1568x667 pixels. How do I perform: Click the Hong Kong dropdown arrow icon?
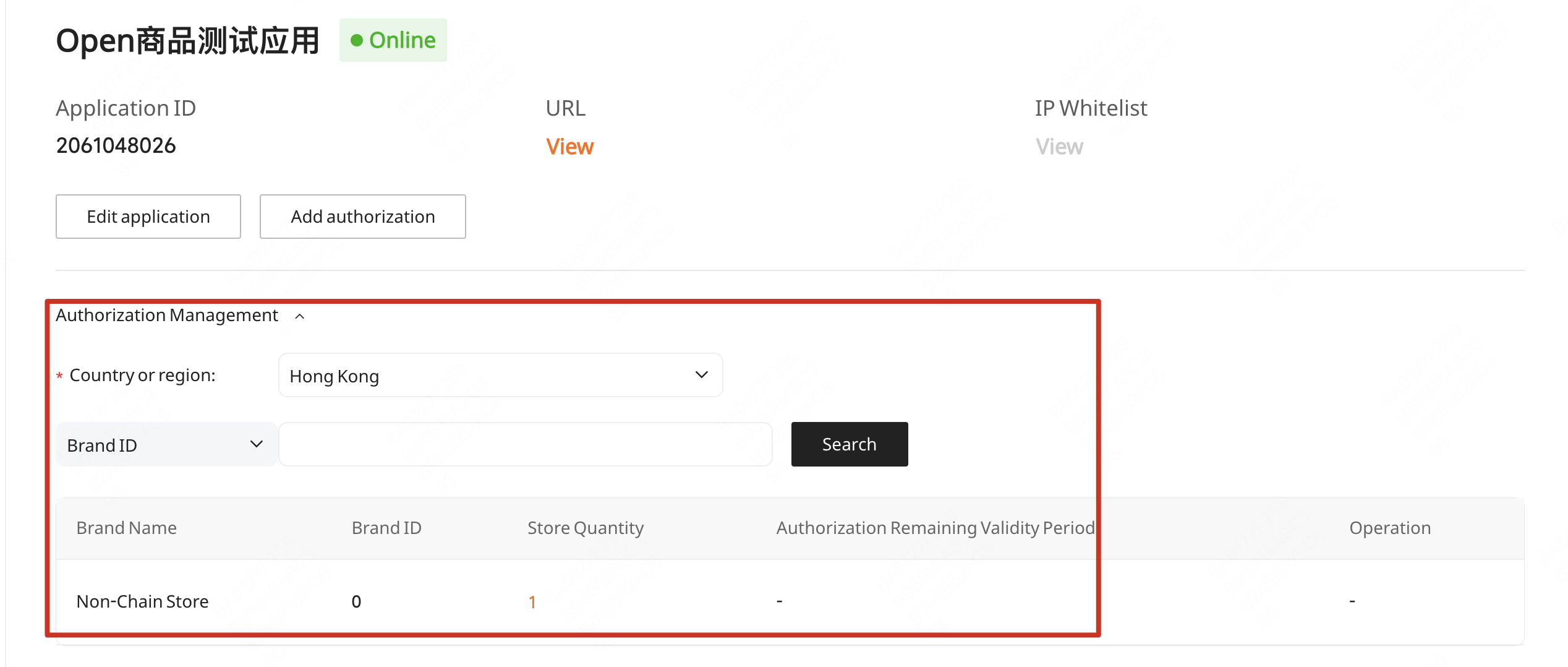pyautogui.click(x=701, y=375)
